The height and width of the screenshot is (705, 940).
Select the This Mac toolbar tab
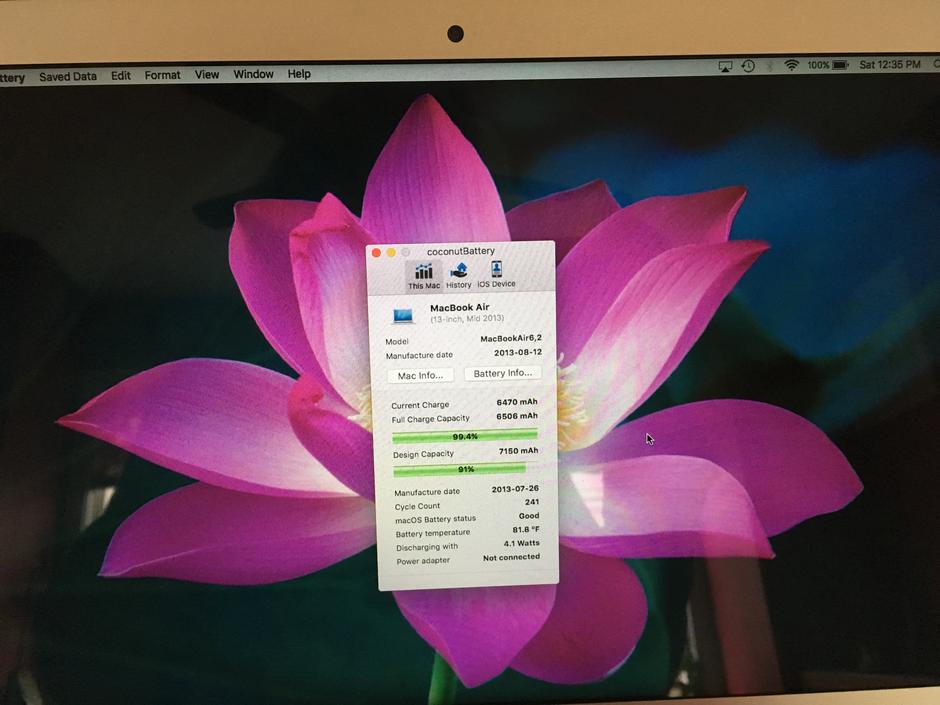click(x=424, y=276)
